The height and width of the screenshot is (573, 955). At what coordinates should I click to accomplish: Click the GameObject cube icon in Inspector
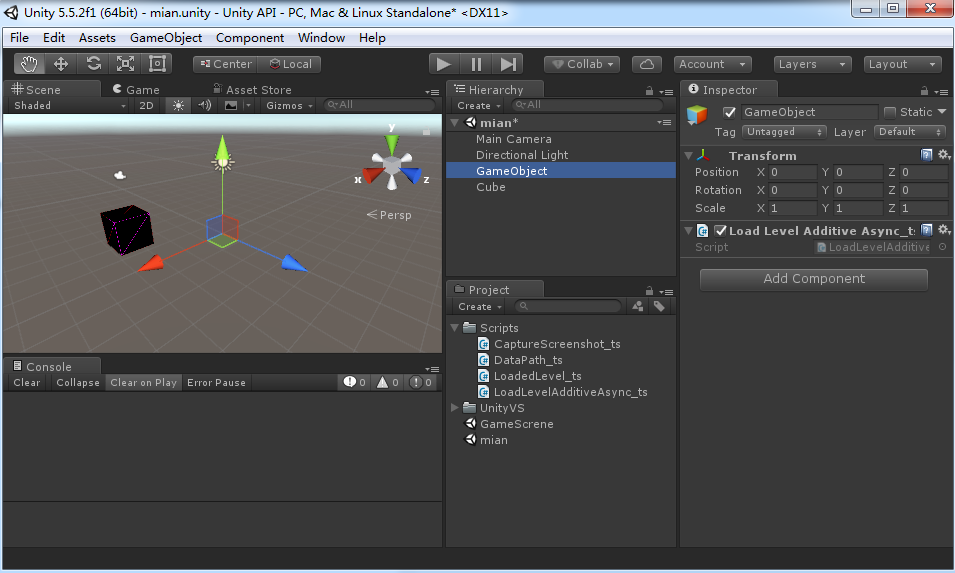697,114
